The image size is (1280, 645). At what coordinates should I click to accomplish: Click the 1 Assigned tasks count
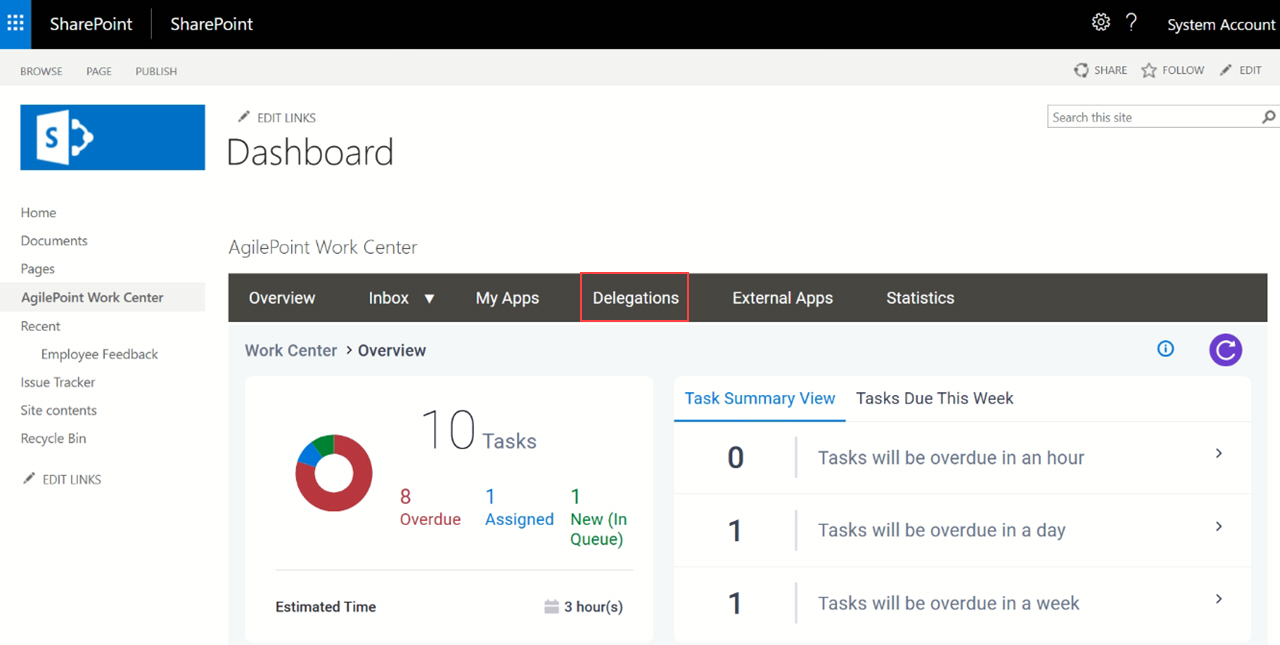[x=519, y=507]
